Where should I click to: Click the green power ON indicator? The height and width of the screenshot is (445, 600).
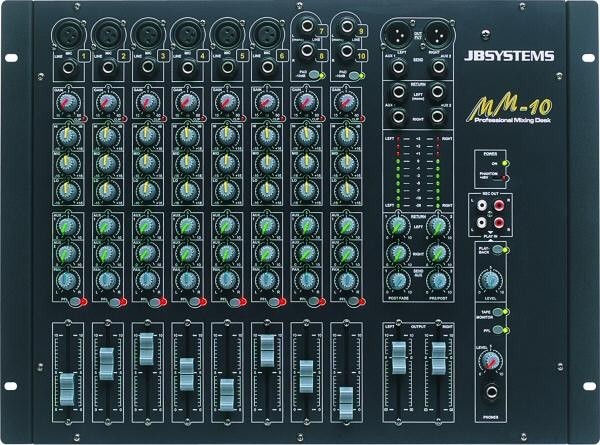[505, 164]
